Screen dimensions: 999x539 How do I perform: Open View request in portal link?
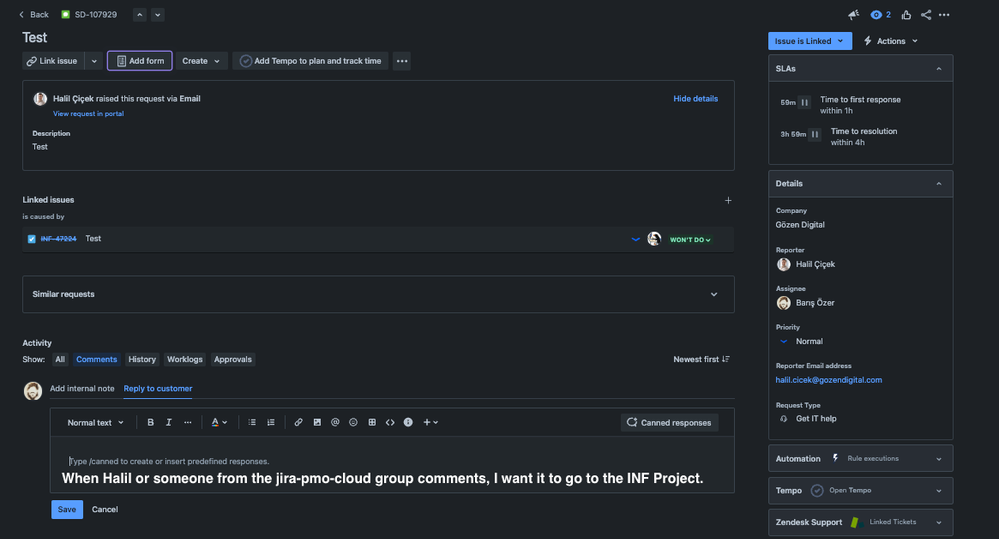[89, 113]
